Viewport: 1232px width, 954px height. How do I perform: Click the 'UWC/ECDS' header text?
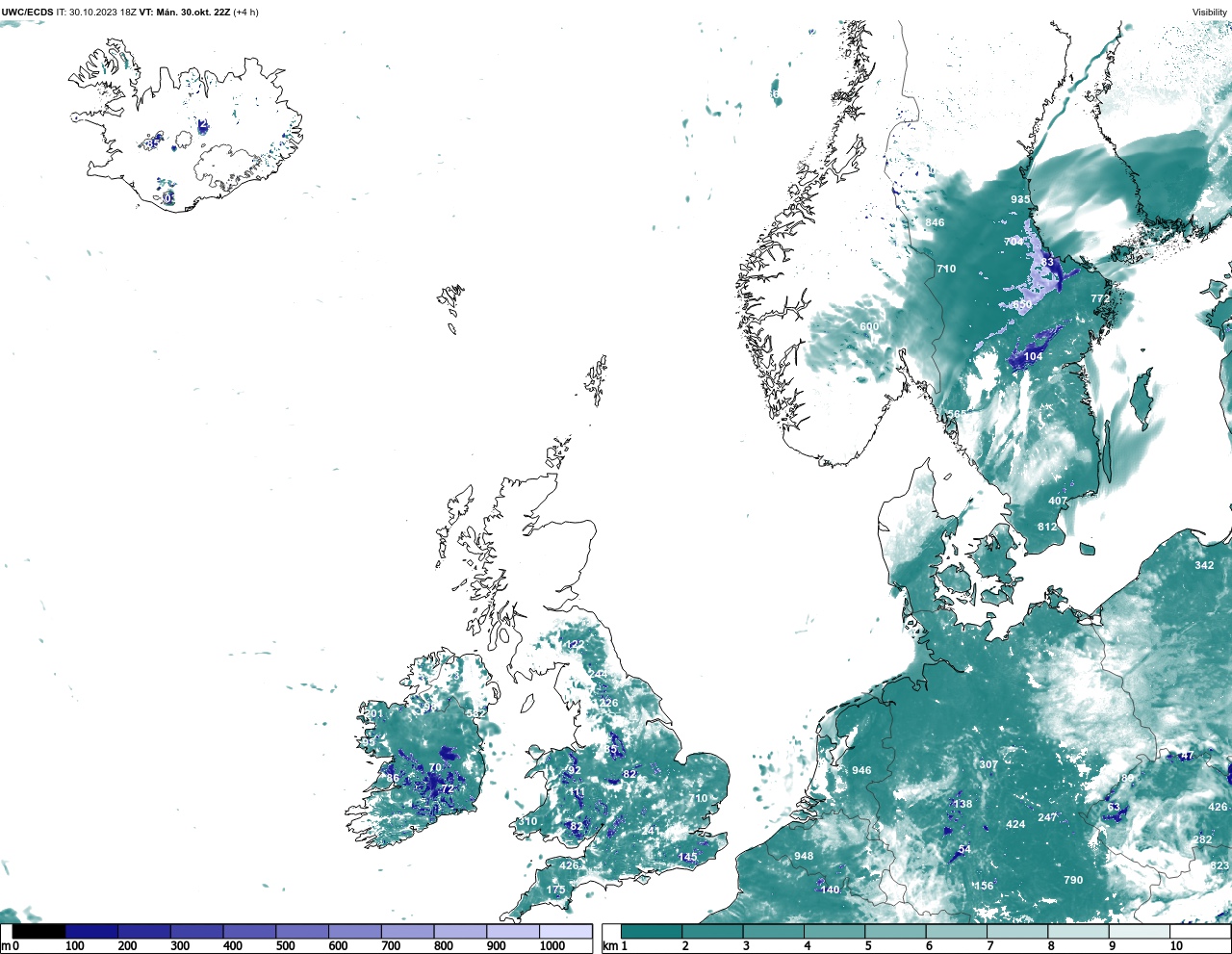coord(27,13)
